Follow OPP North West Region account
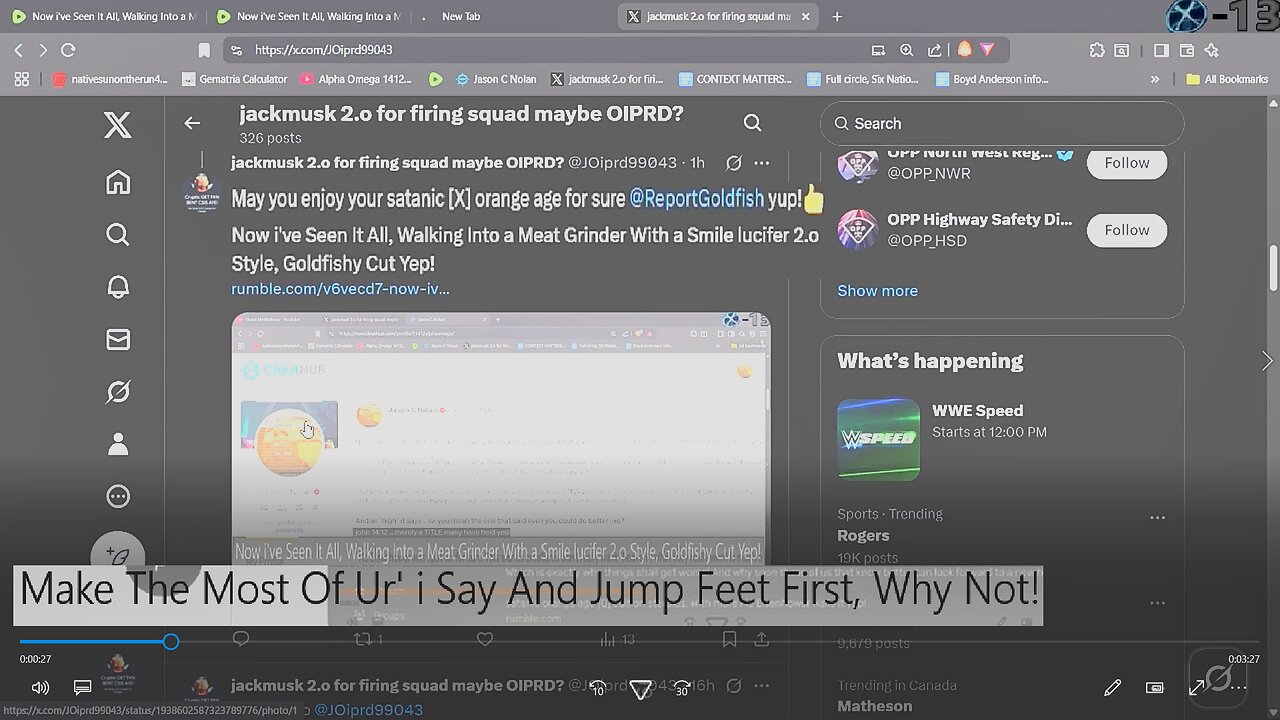Image resolution: width=1280 pixels, height=720 pixels. point(1127,163)
